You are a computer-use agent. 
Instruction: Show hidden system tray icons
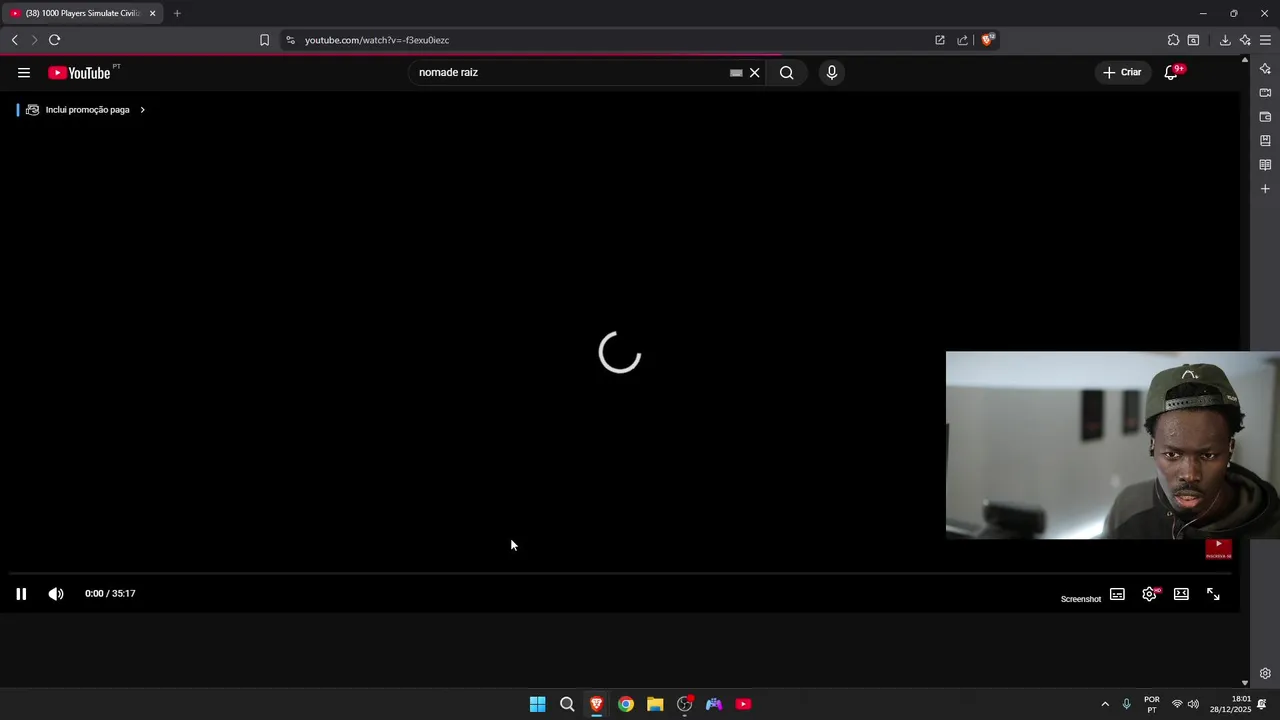point(1105,704)
